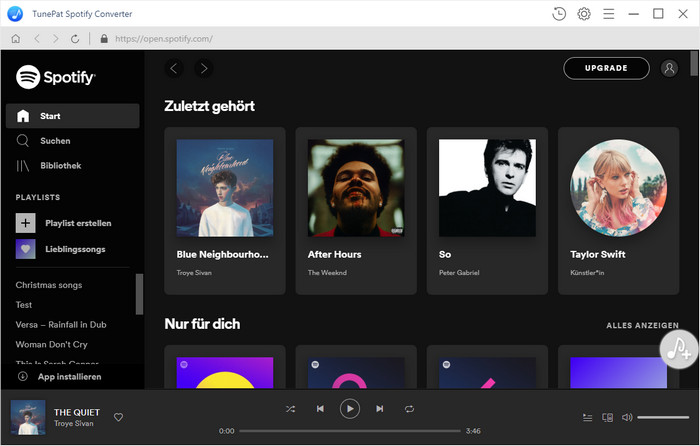Click the floating add music button
The image size is (700, 446).
tap(679, 349)
